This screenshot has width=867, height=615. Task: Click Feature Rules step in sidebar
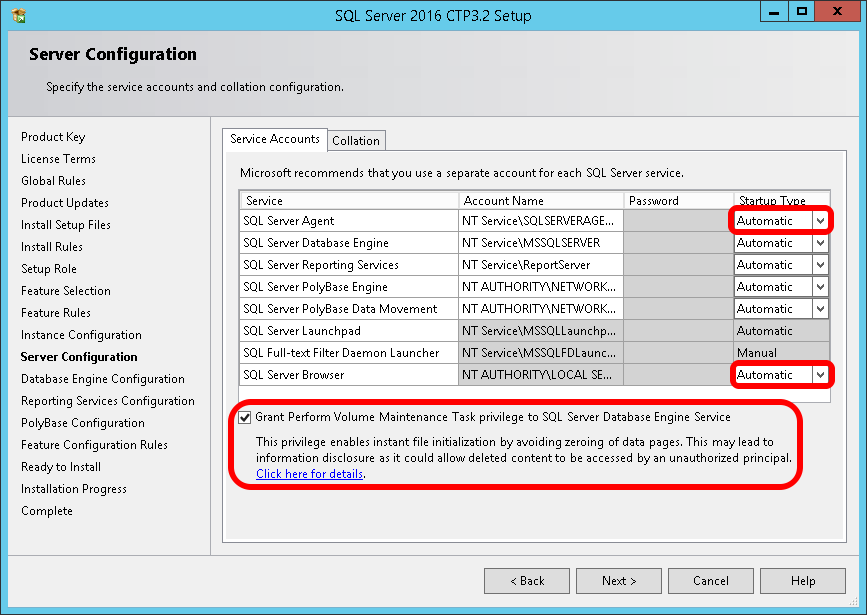pyautogui.click(x=56, y=313)
